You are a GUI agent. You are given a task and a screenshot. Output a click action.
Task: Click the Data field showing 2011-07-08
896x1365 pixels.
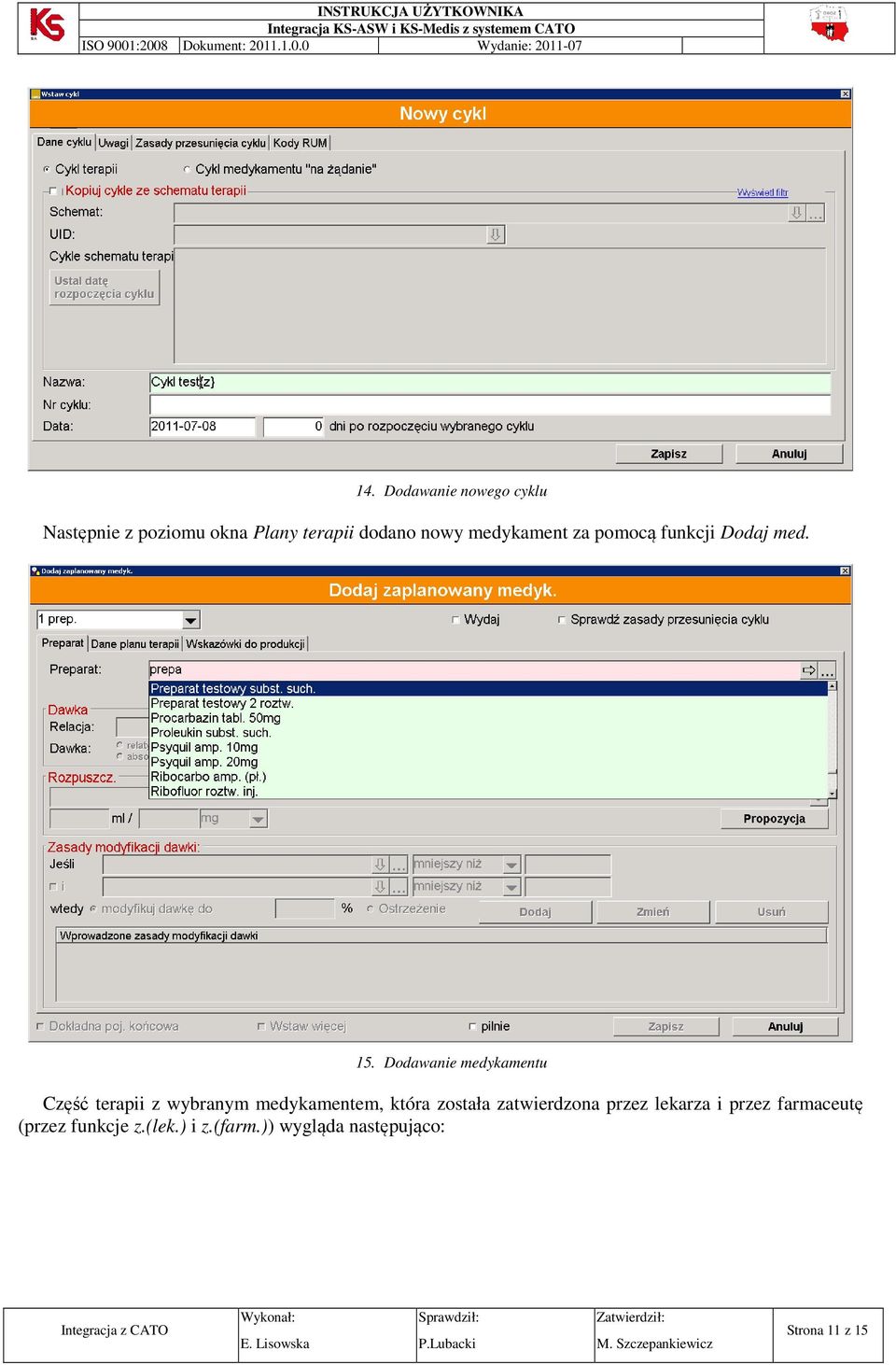click(202, 427)
